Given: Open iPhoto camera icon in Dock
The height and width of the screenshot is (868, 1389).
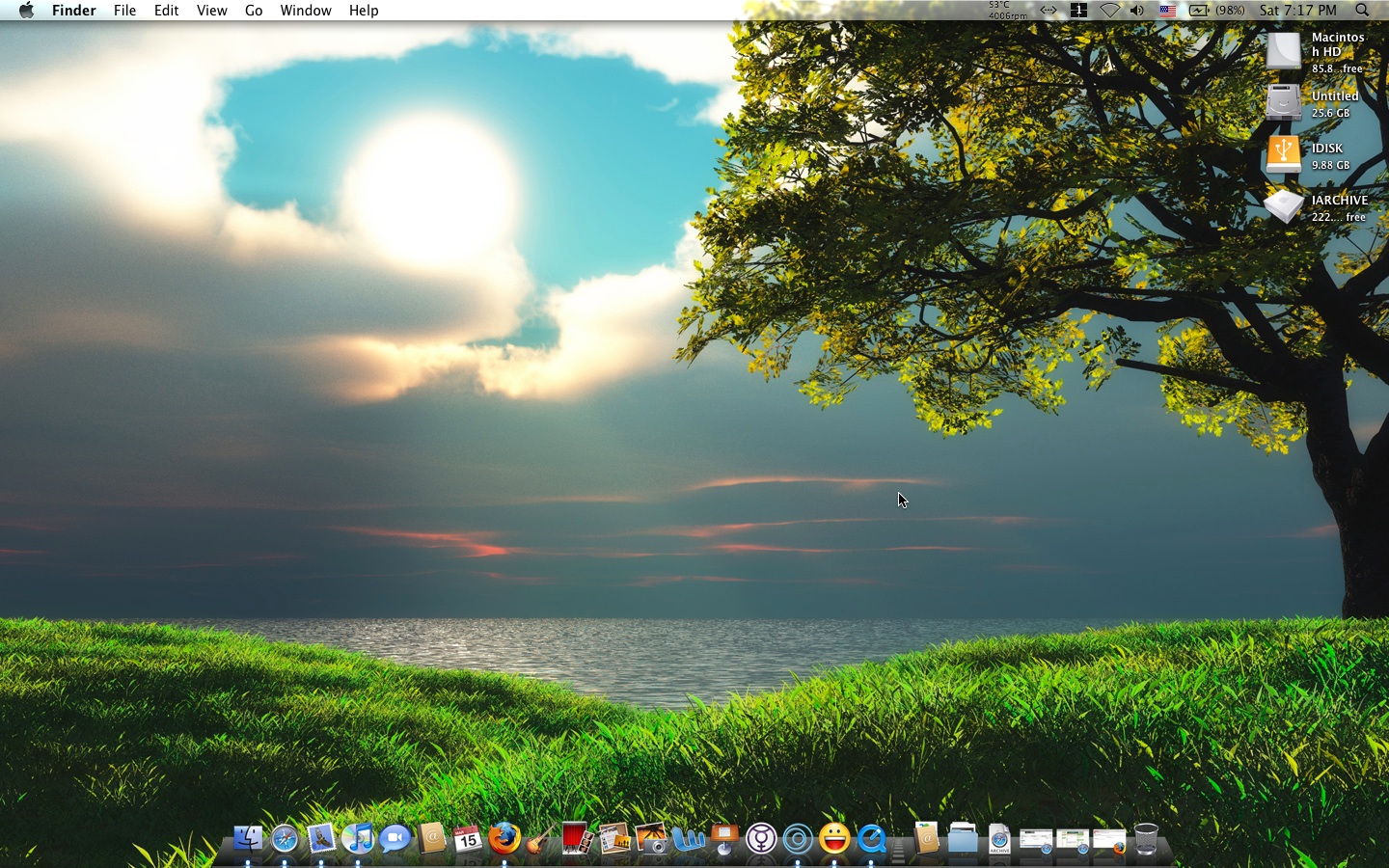Looking at the screenshot, I should [x=651, y=838].
